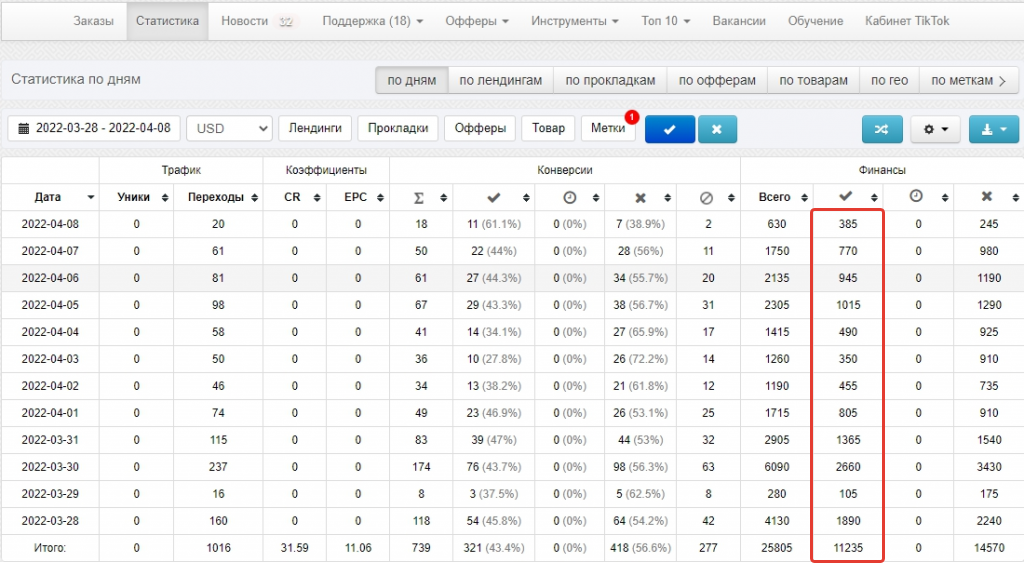Screen dimensions: 1024x563
Task: Open the USD currency dropdown
Action: tap(229, 128)
